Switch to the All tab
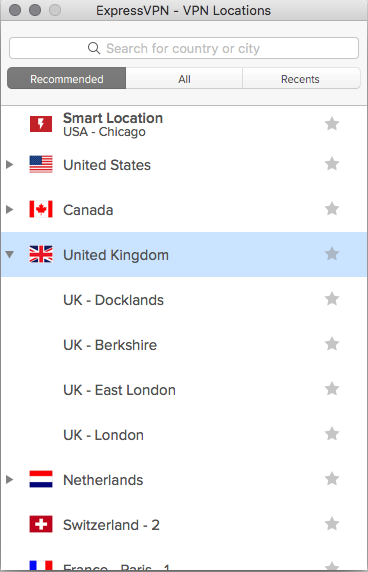The width and height of the screenshot is (368, 572). pyautogui.click(x=184, y=78)
